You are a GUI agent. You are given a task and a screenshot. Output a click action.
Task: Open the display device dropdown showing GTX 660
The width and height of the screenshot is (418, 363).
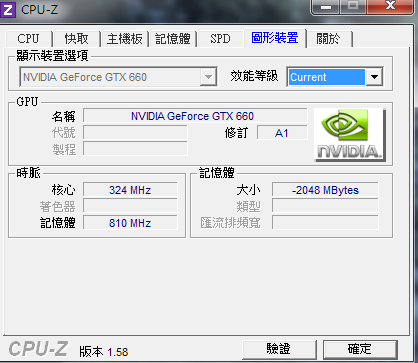click(118, 77)
